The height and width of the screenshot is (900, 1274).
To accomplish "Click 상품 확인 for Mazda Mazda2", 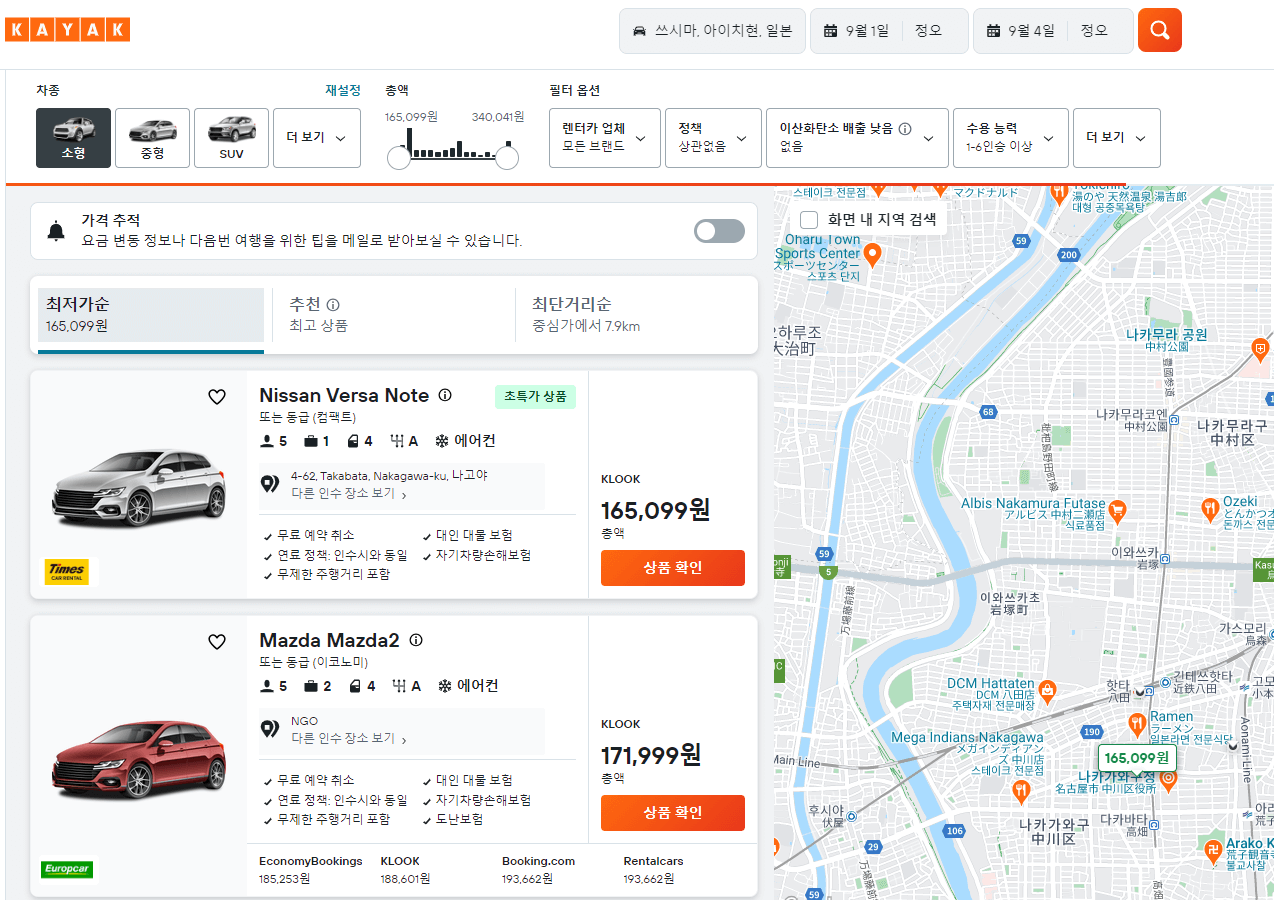I will pos(673,813).
